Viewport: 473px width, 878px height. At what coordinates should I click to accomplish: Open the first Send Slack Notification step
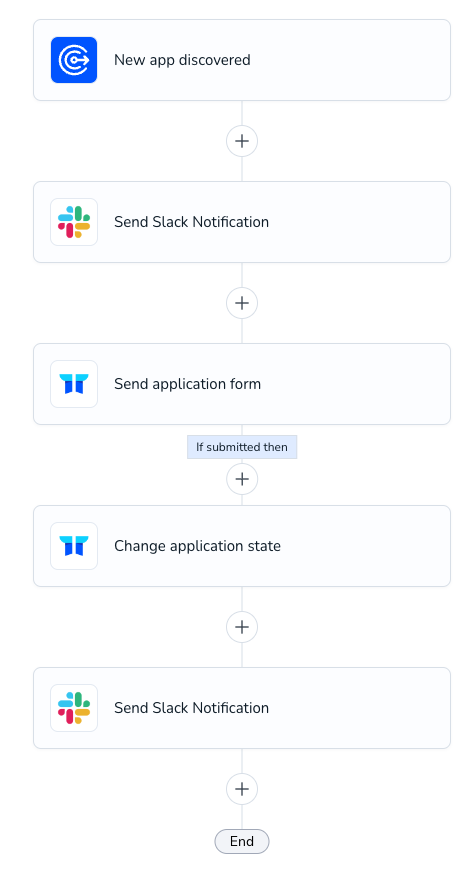(x=242, y=222)
